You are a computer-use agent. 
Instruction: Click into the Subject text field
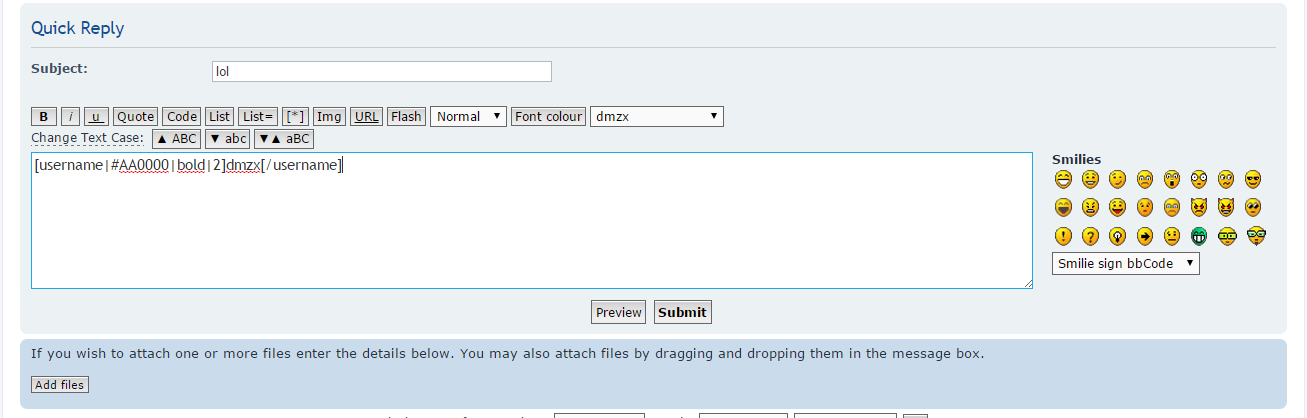coord(381,72)
